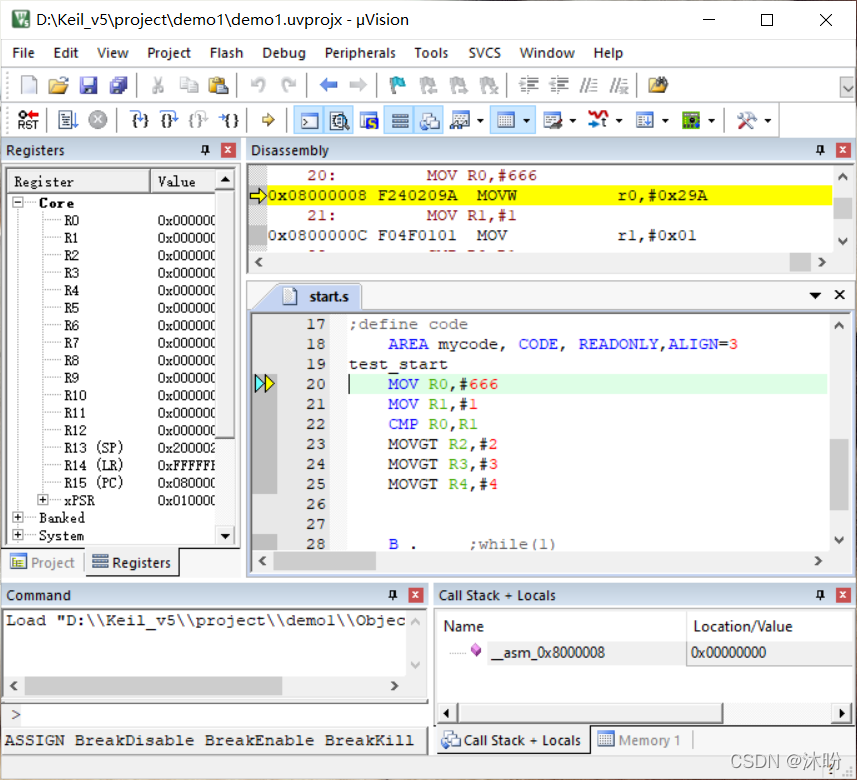Image resolution: width=857 pixels, height=780 pixels.
Task: Switch to the Memory 1 tab
Action: pos(639,740)
